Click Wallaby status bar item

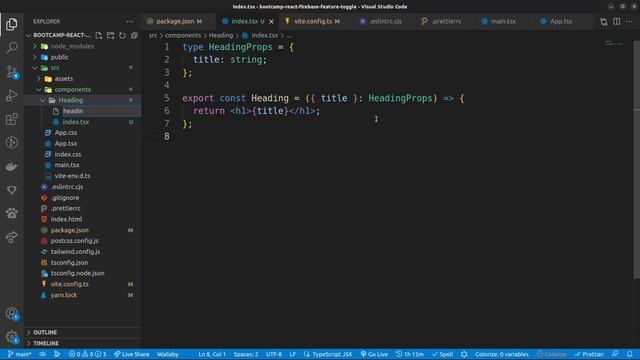coord(168,354)
